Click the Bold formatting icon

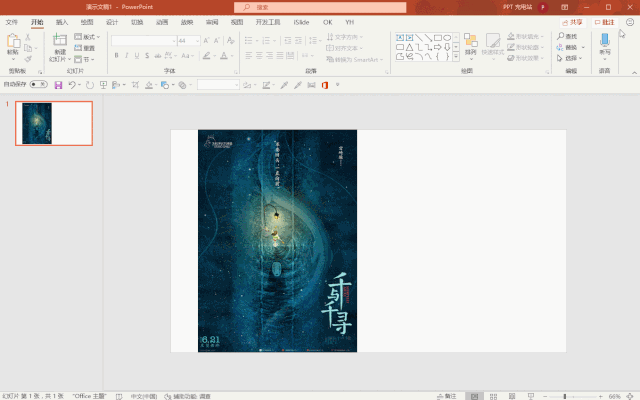point(116,56)
